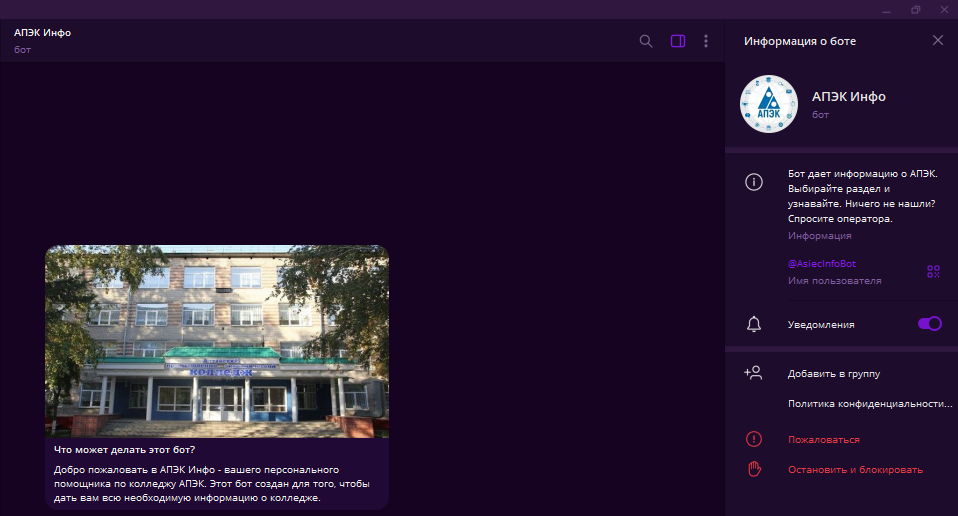
Task: Click the Информация label under bot description
Action: click(819, 236)
